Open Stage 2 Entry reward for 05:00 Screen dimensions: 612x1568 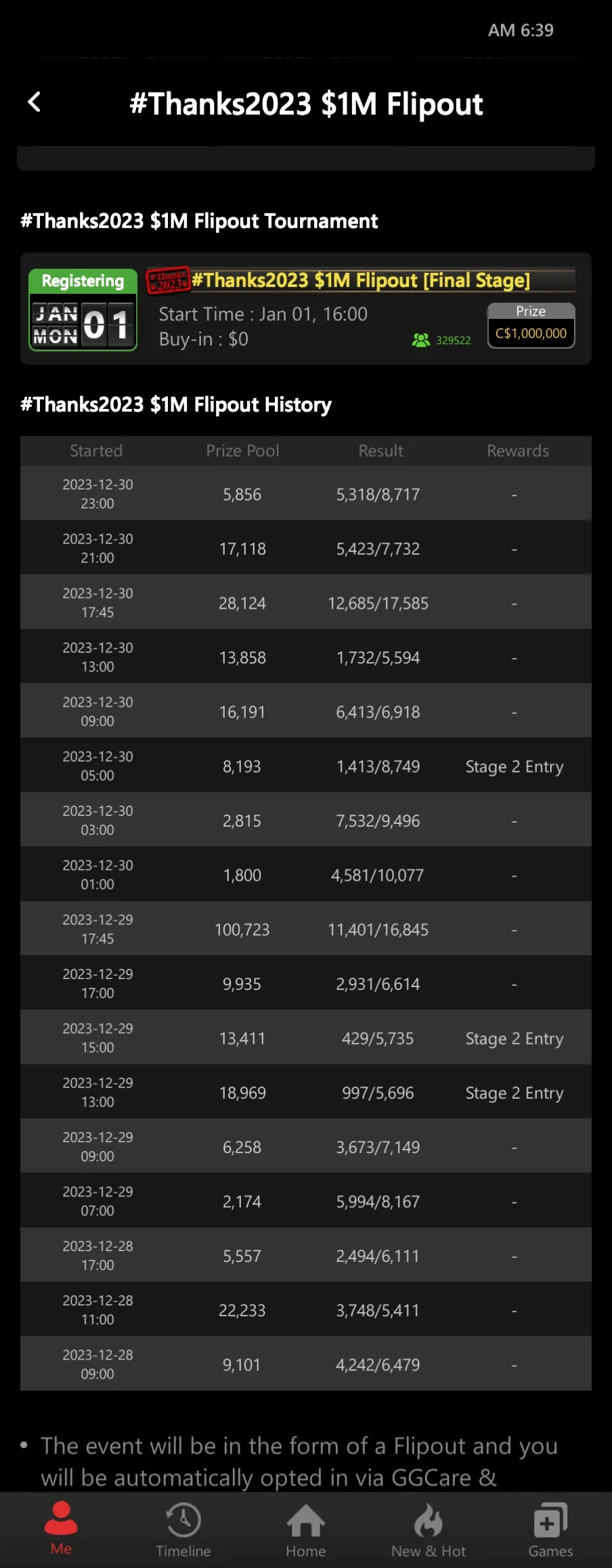[x=515, y=766]
